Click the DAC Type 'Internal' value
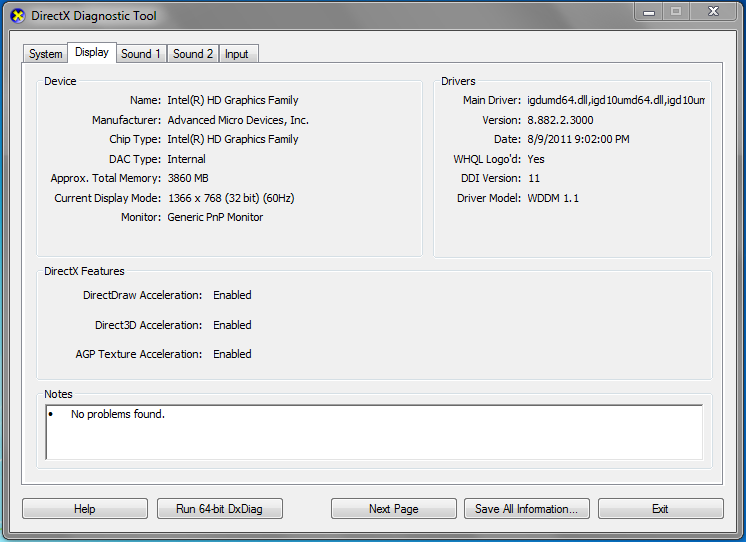 click(186, 159)
